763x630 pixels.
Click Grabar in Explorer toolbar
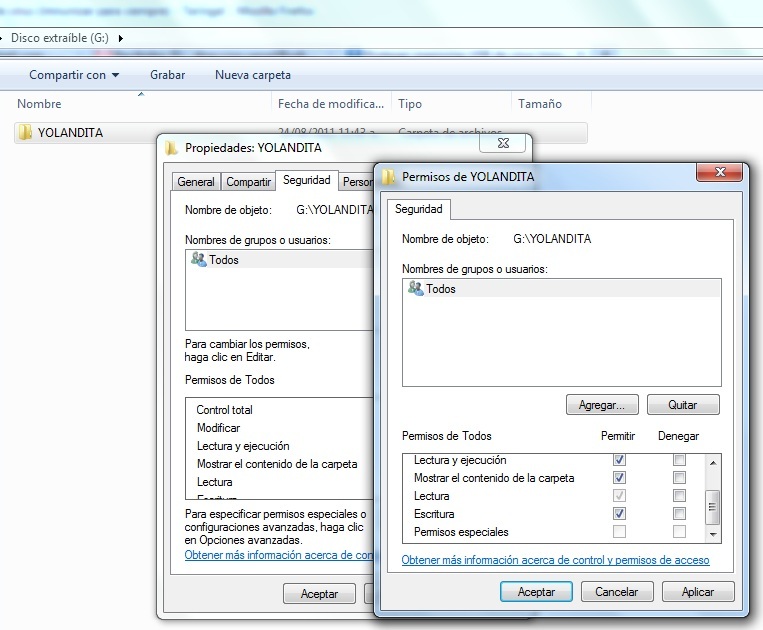167,75
